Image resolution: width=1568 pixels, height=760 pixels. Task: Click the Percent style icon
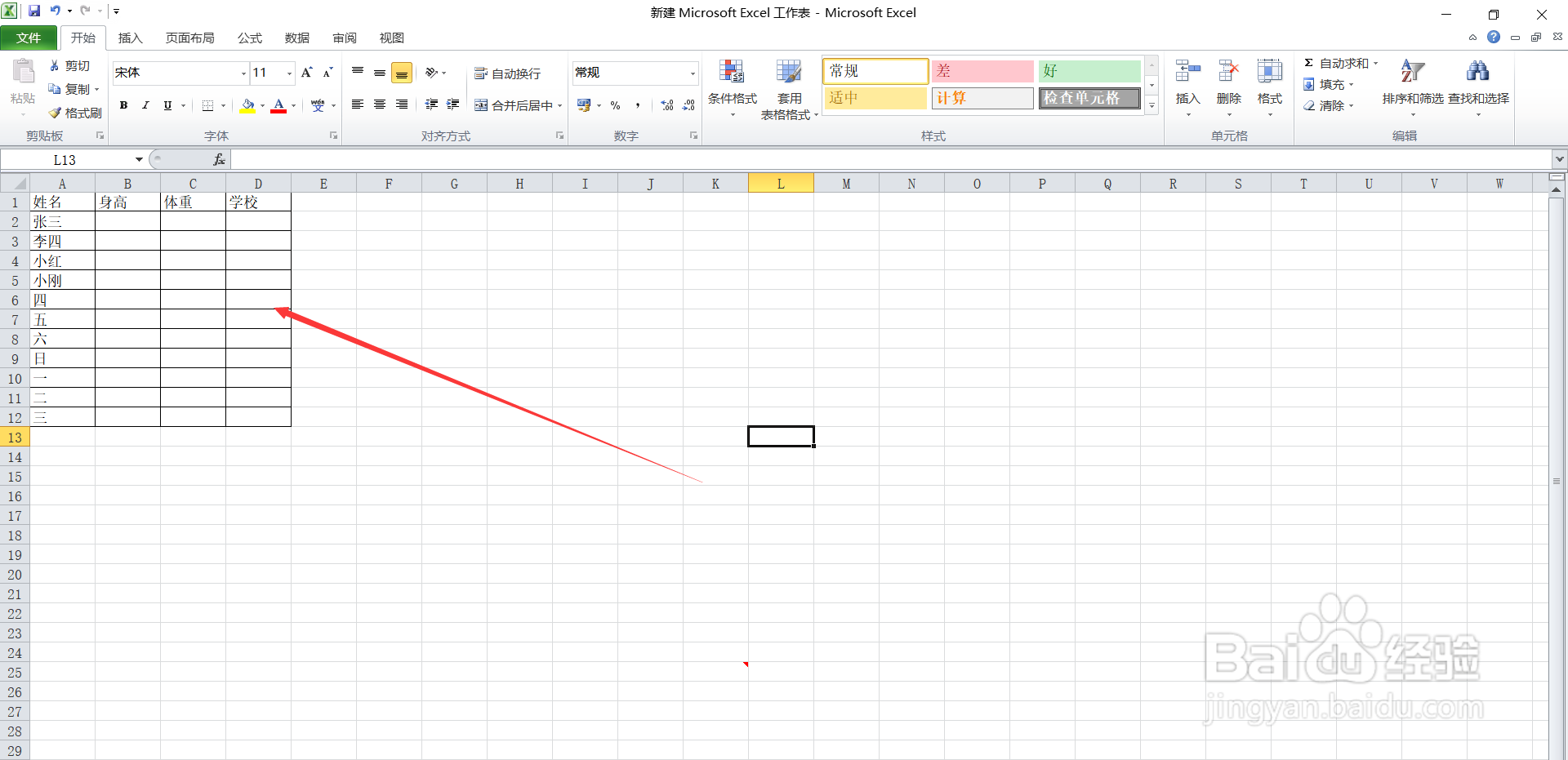point(616,105)
